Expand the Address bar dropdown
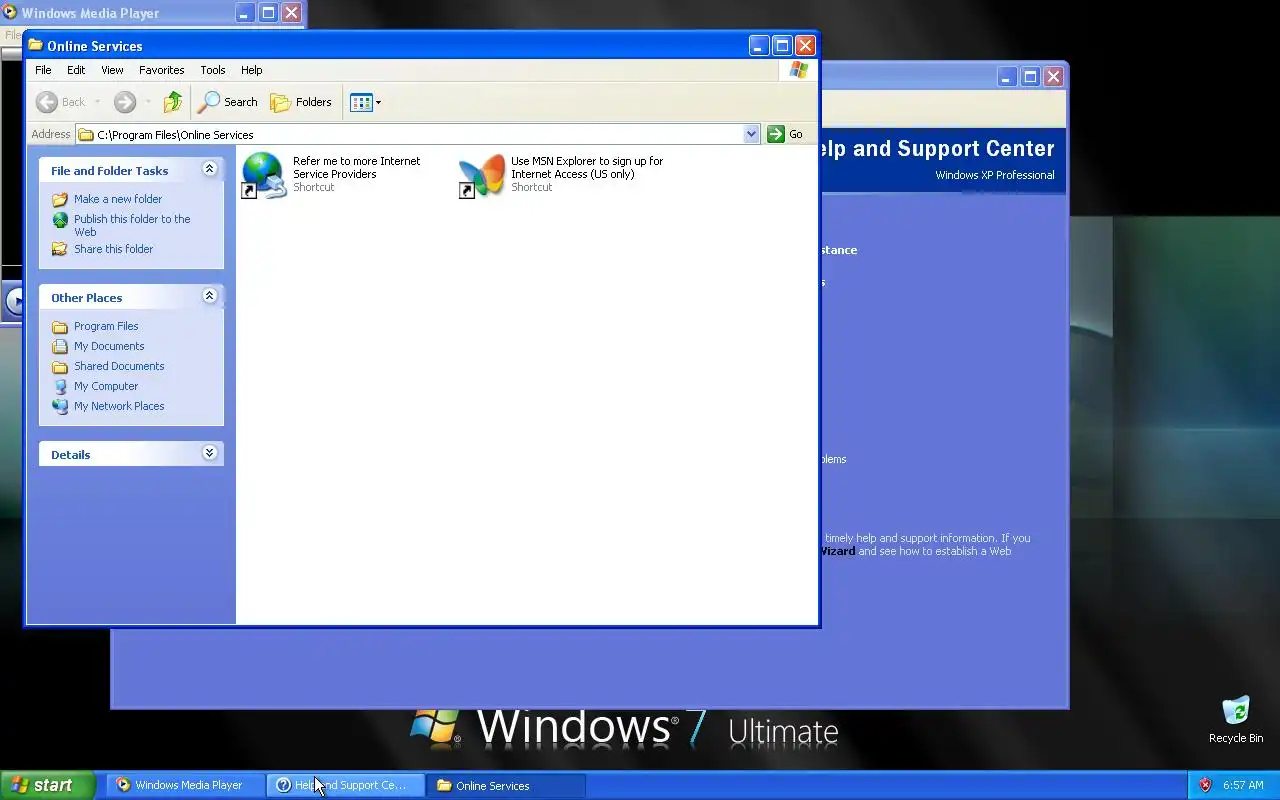 751,134
